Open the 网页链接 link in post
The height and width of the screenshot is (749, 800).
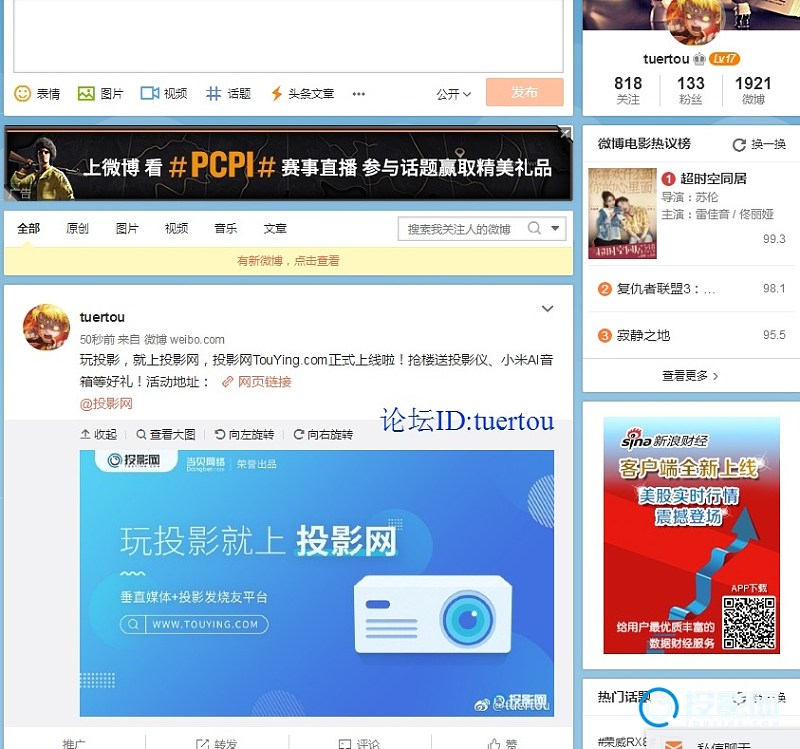pos(257,382)
